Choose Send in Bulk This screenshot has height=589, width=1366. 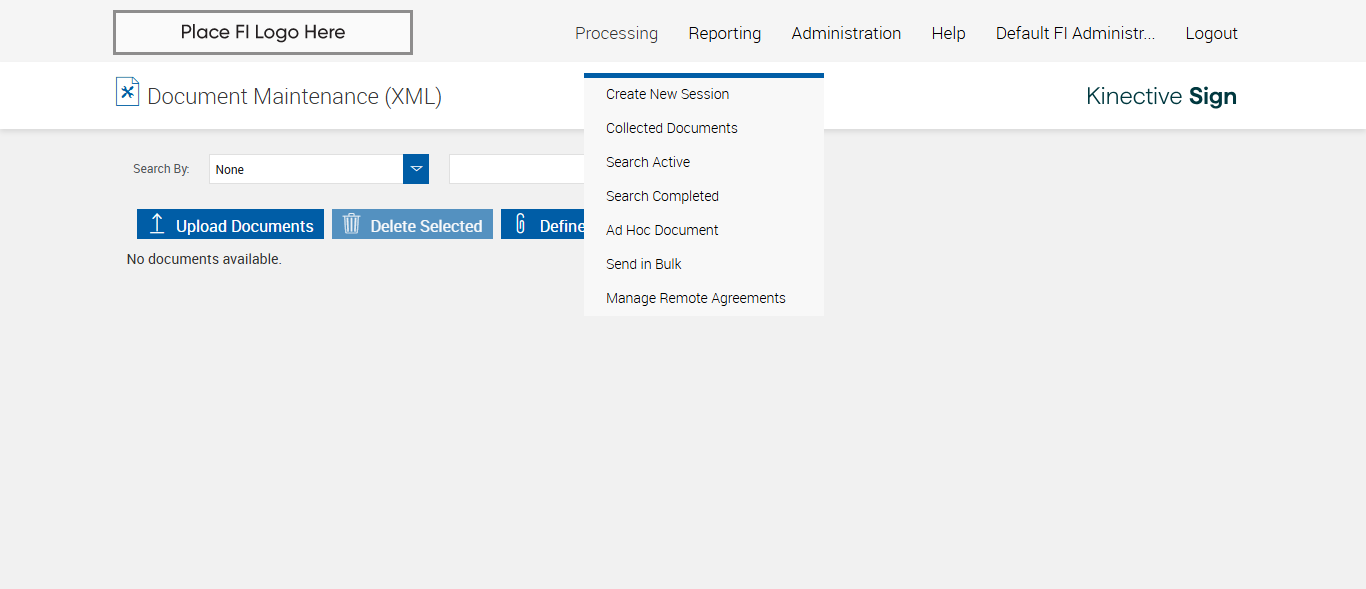(x=643, y=264)
